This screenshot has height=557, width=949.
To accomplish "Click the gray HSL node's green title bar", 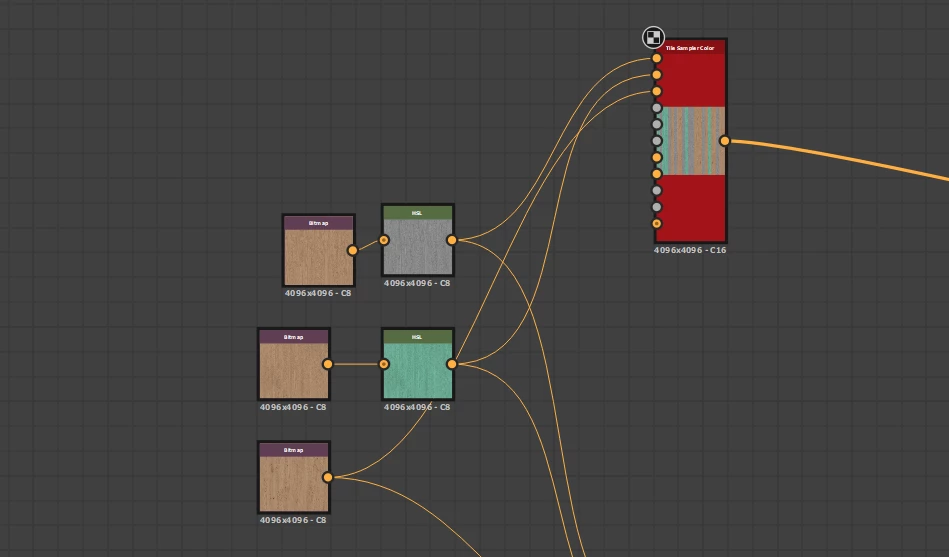I will (x=418, y=213).
